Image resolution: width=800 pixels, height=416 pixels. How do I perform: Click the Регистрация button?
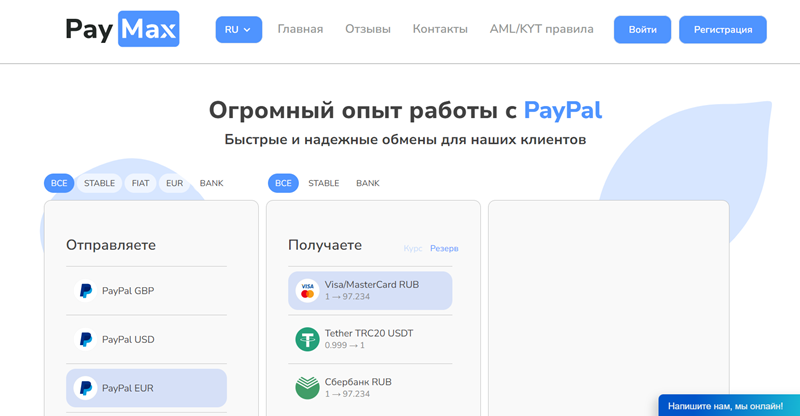point(722,30)
